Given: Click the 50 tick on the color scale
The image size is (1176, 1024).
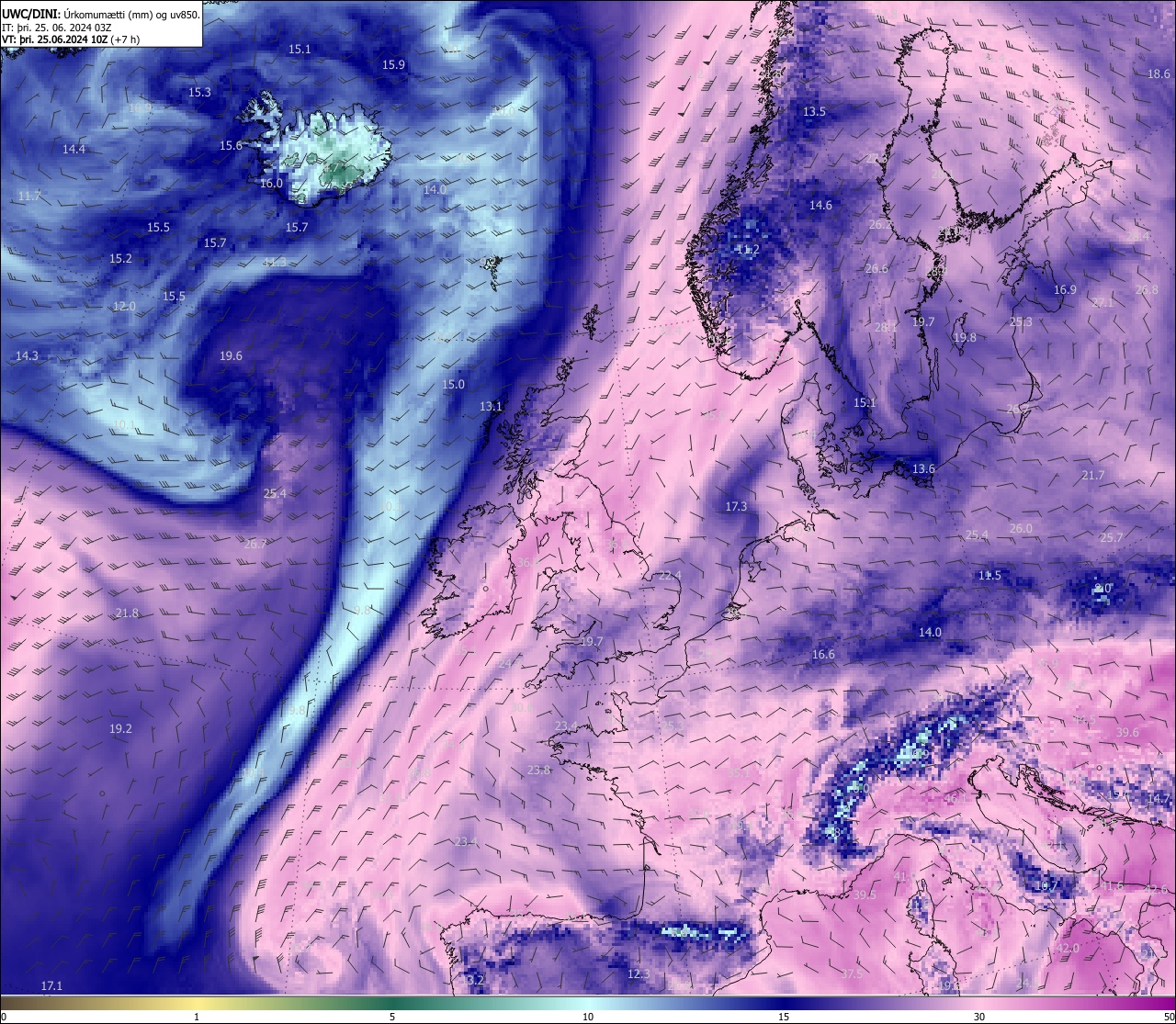Looking at the screenshot, I should tap(1168, 1017).
